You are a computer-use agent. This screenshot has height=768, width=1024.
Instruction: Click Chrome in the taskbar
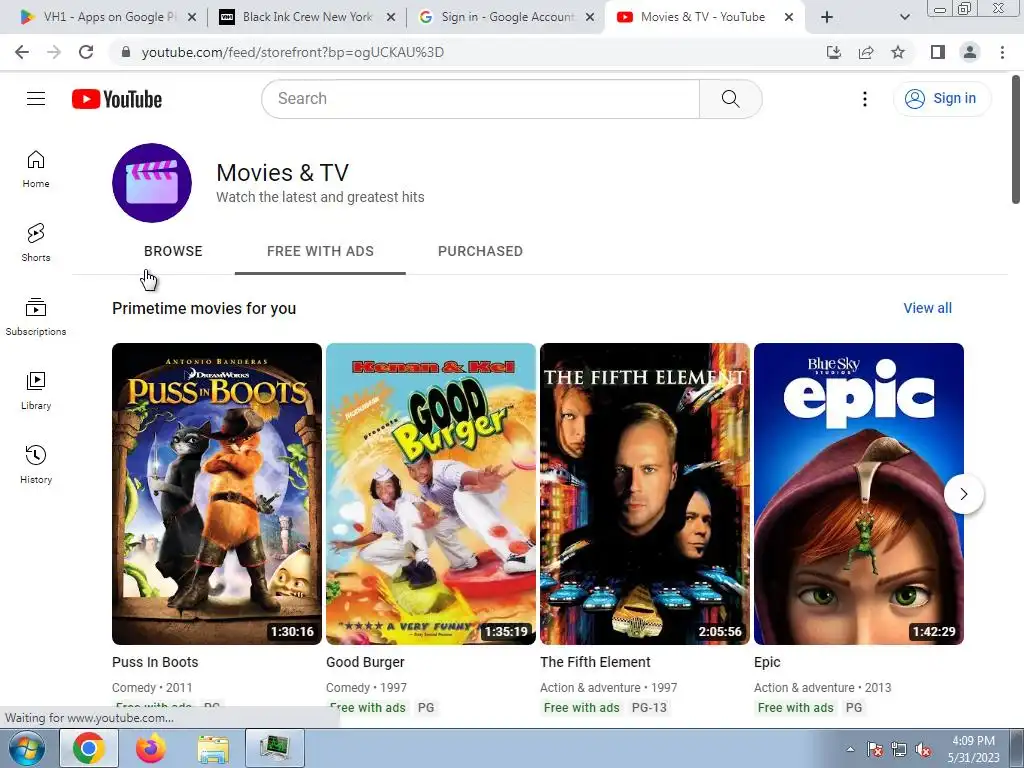pos(89,748)
